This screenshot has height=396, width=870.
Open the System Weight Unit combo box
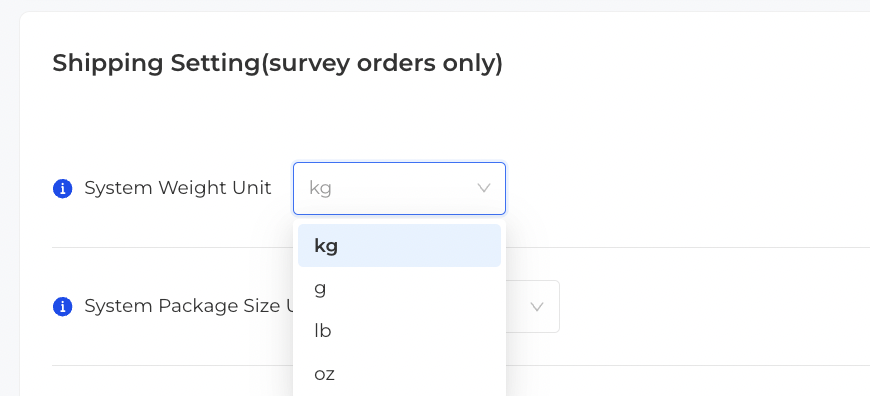click(x=399, y=188)
